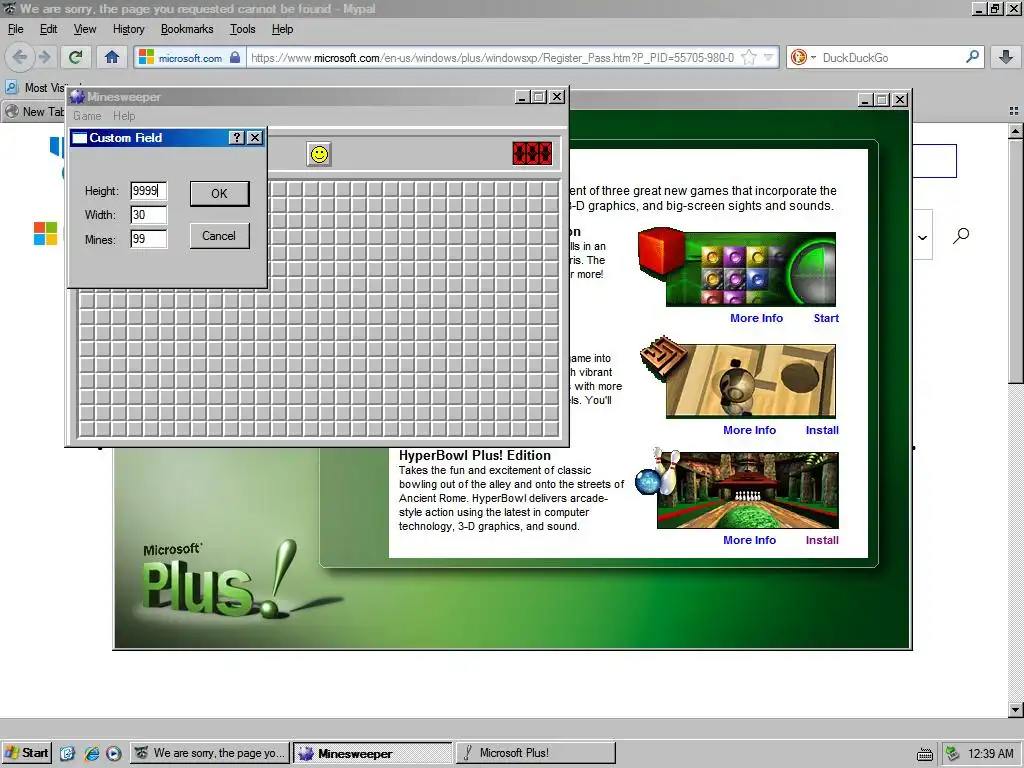
Task: Minimize the Microsoft Plus! window
Action: 865,99
